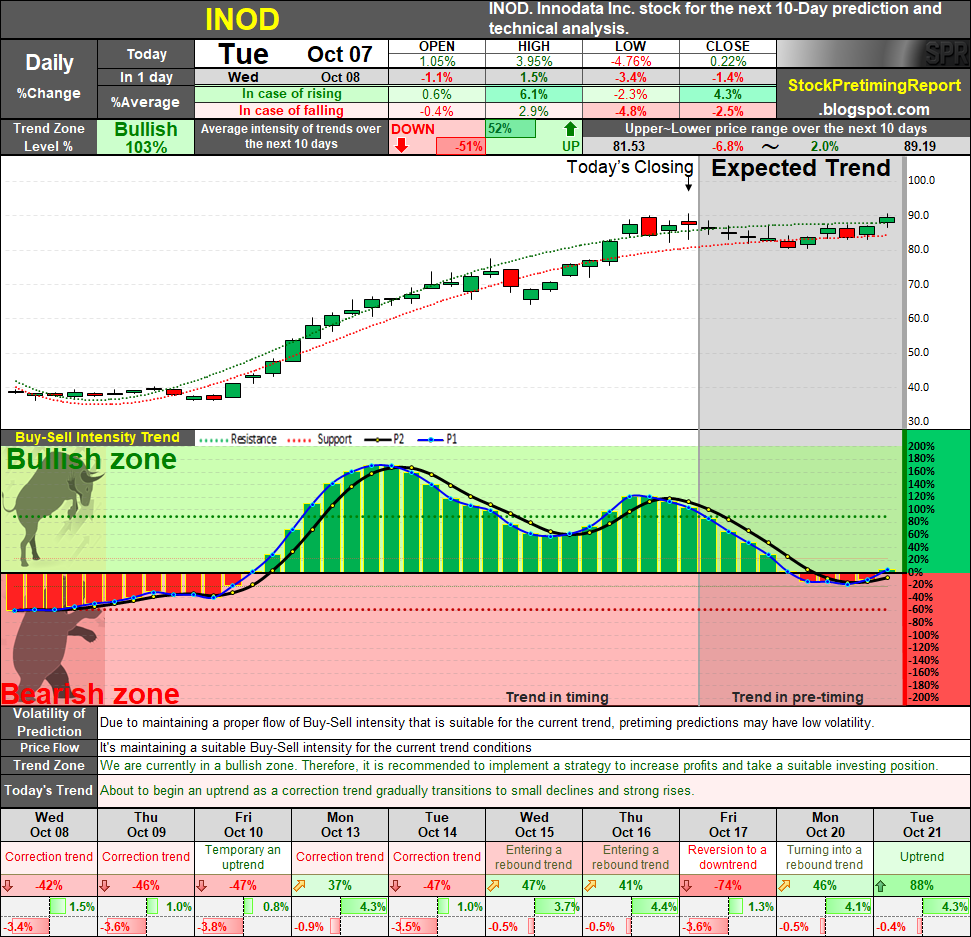Click the Tue Oct 21 green up arrow
Screen dimensions: 971x937
[881, 886]
